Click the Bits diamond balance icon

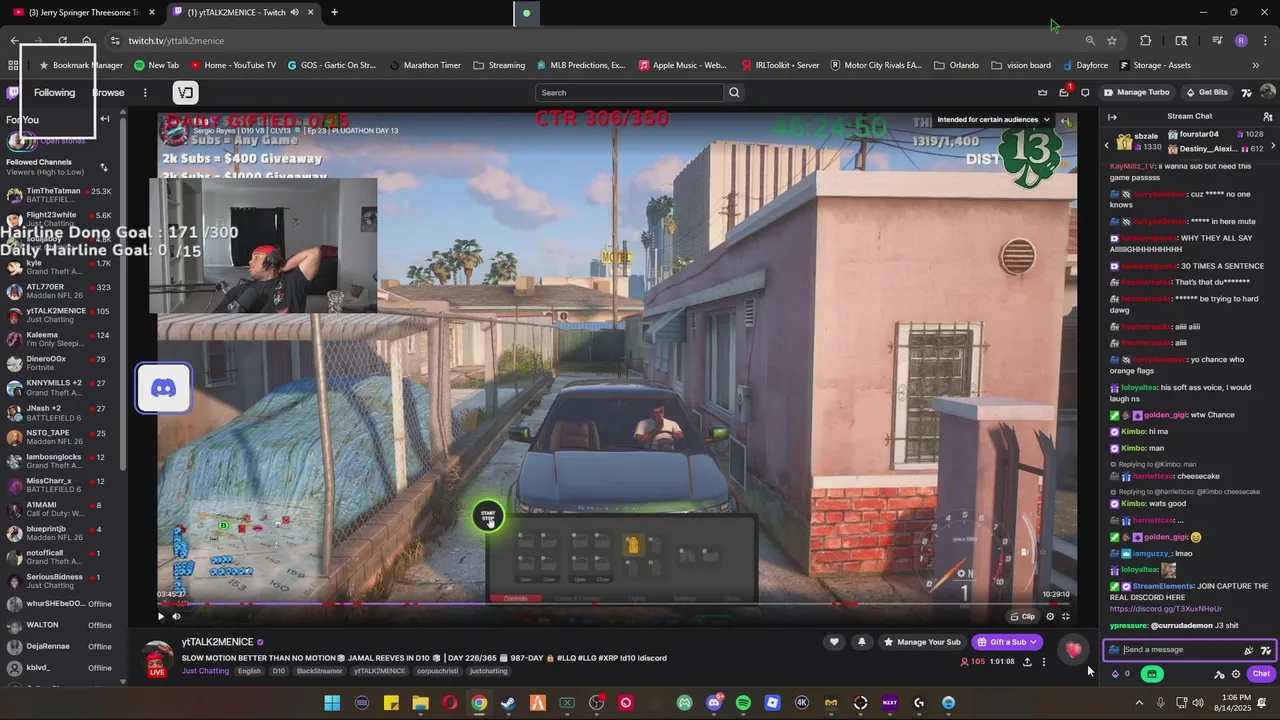(1115, 674)
